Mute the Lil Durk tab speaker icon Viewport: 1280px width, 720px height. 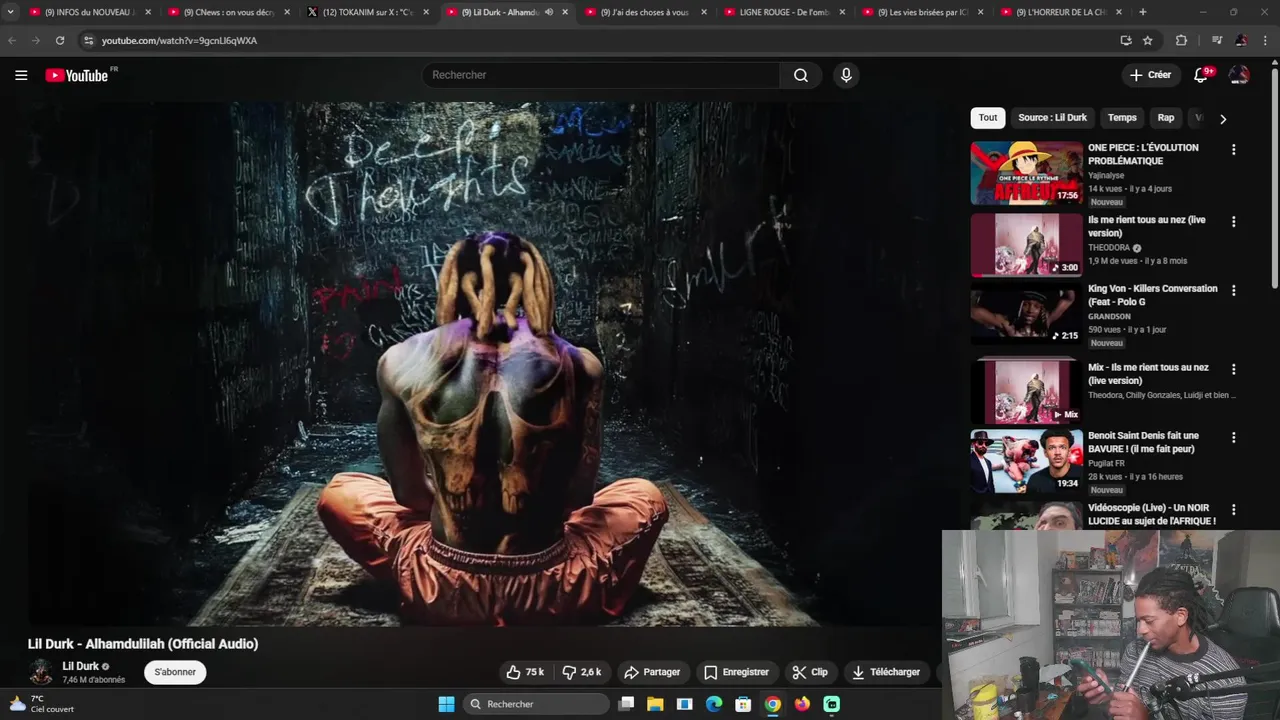point(549,12)
